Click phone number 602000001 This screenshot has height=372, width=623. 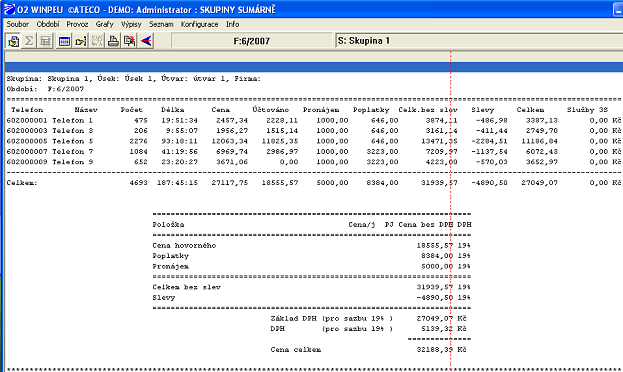(x=27, y=120)
